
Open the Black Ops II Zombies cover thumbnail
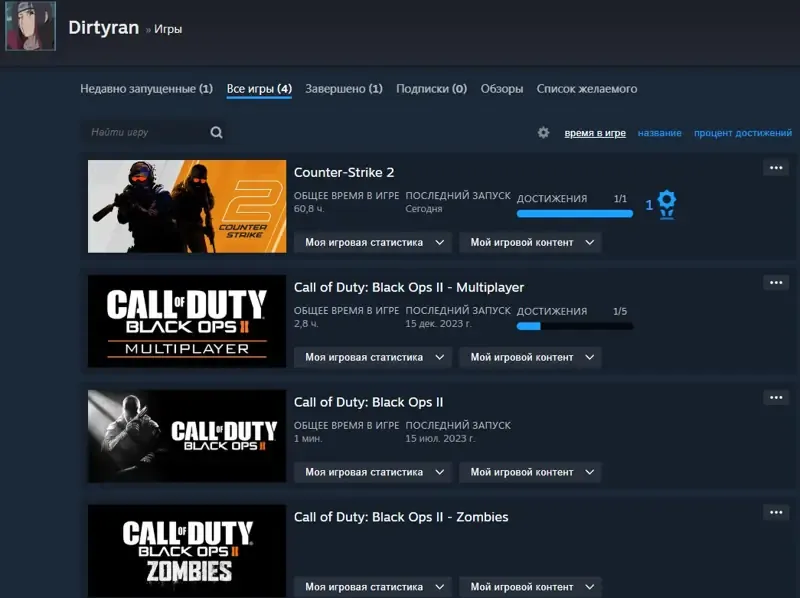(187, 551)
